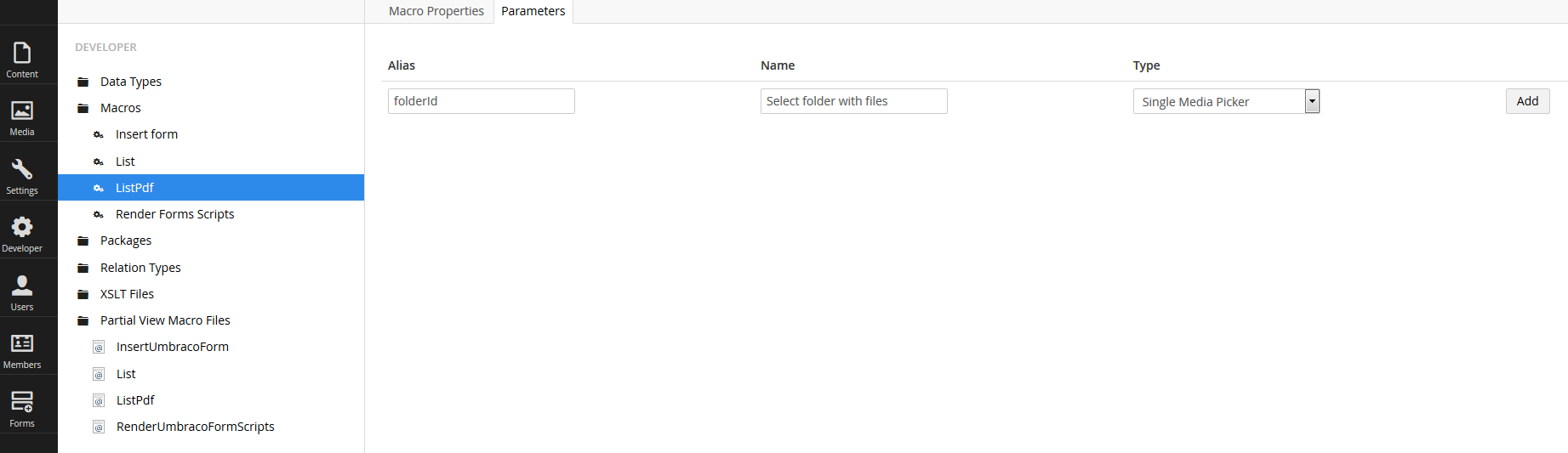The height and width of the screenshot is (453, 1568).
Task: Select the Relation Types tree node
Action: pyautogui.click(x=140, y=268)
